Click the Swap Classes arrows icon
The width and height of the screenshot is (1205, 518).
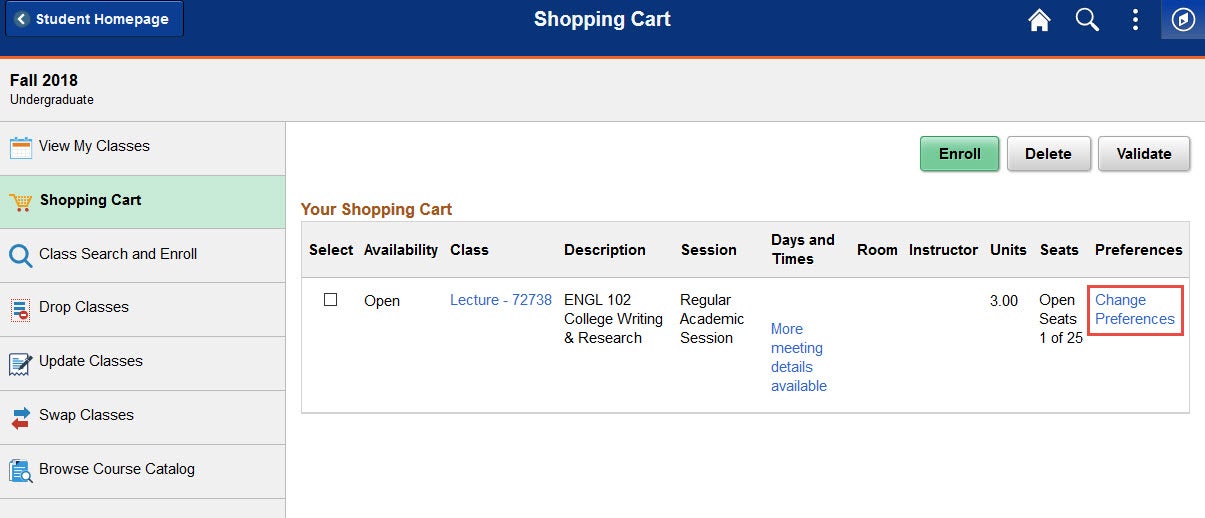coord(21,417)
